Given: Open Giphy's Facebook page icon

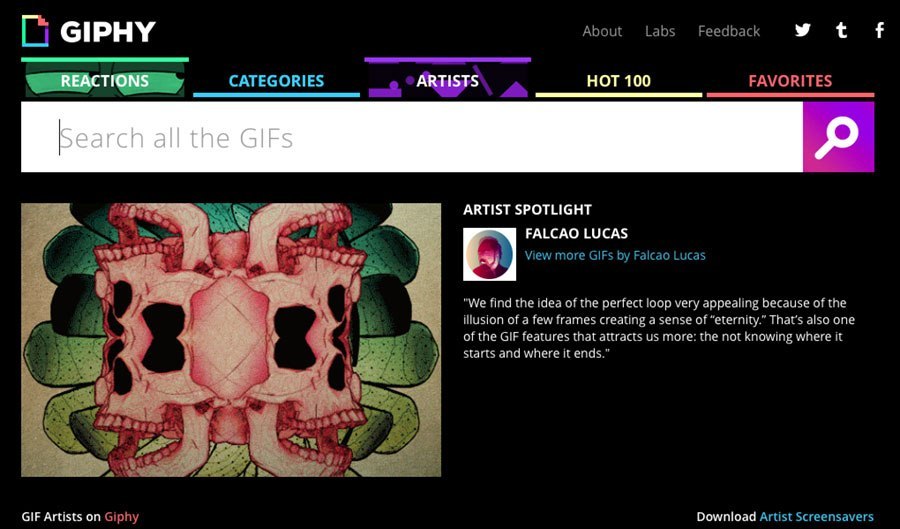Looking at the screenshot, I should coord(879,30).
